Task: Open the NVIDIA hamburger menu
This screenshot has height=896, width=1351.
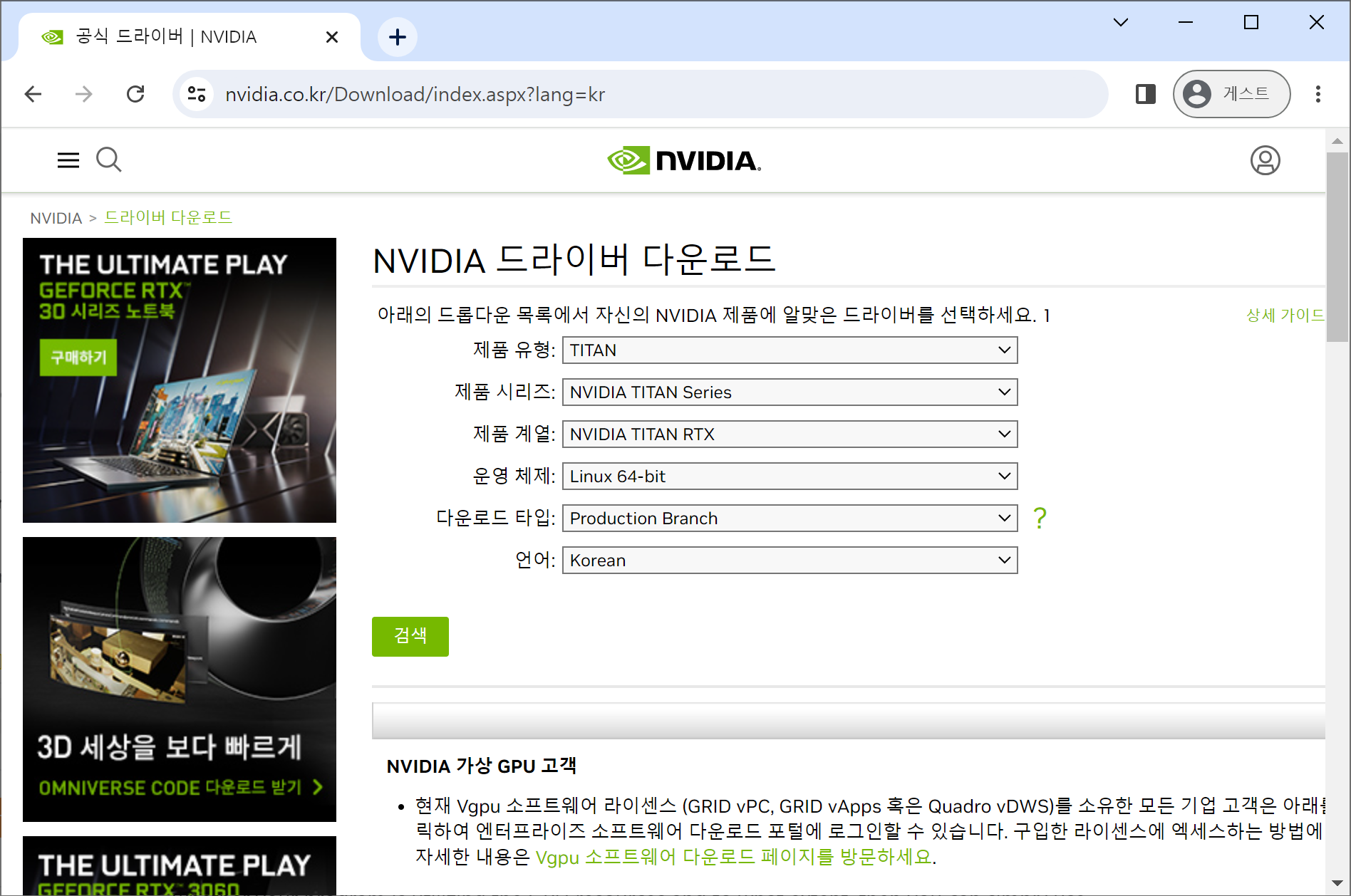Action: (x=68, y=160)
